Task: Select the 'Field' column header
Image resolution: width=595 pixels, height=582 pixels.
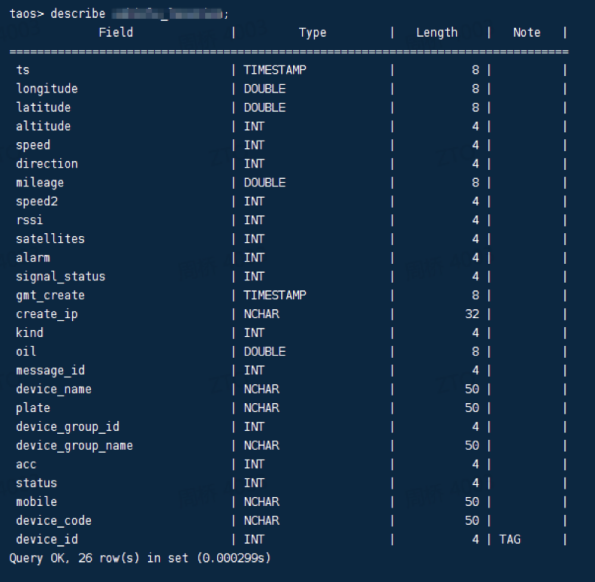Action: 116,32
